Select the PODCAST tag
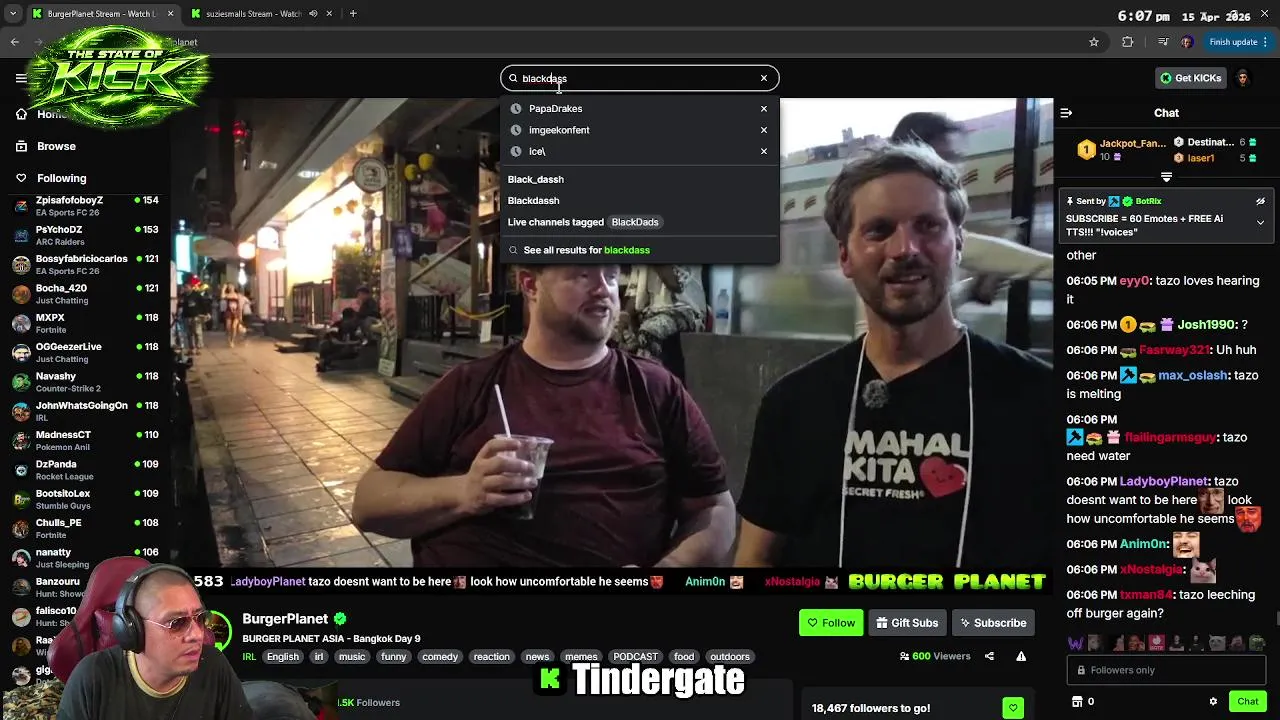The height and width of the screenshot is (720, 1280). 636,657
